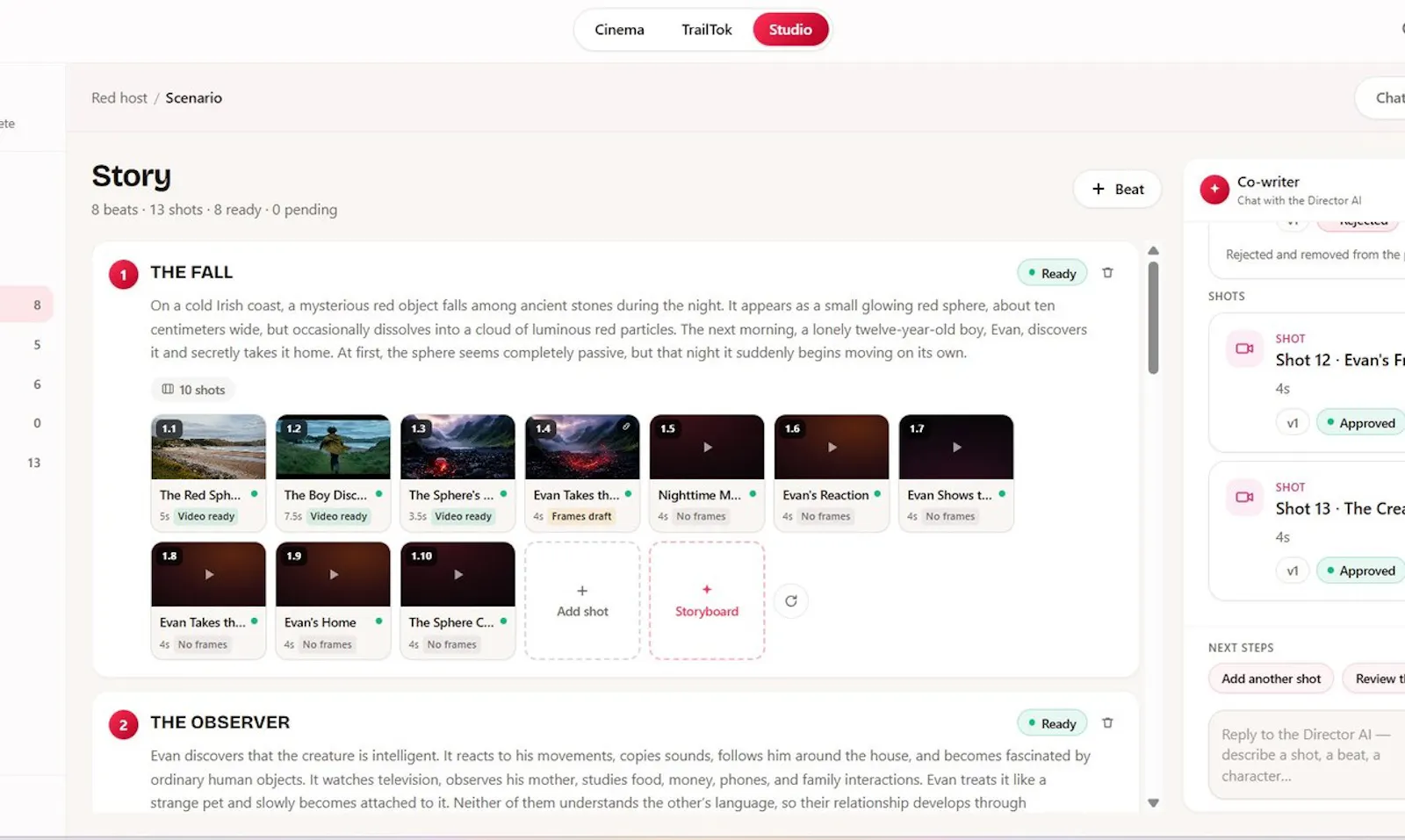Click Video ready label on shot 1.1

[x=206, y=516]
